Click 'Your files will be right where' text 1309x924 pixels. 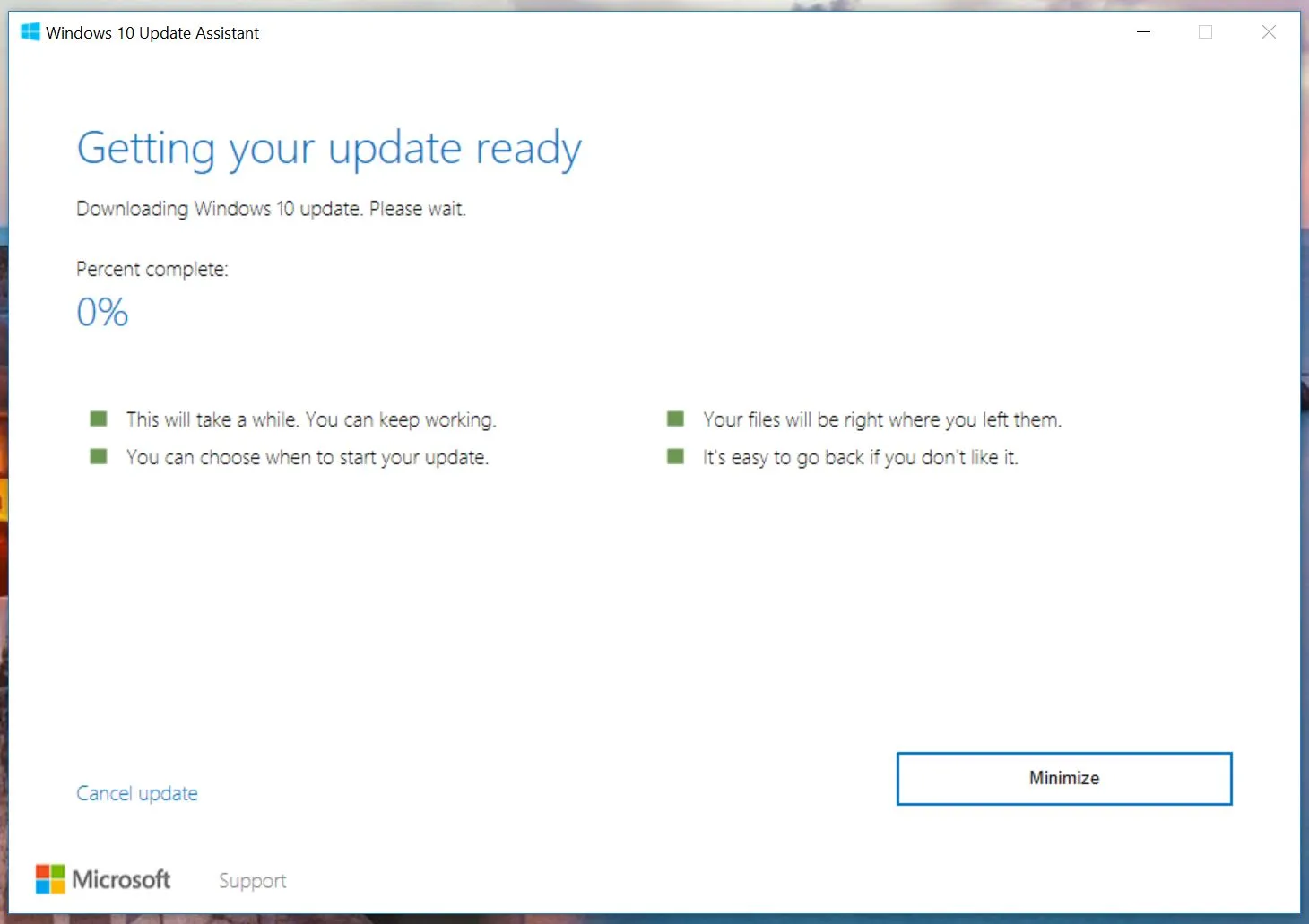tap(882, 419)
